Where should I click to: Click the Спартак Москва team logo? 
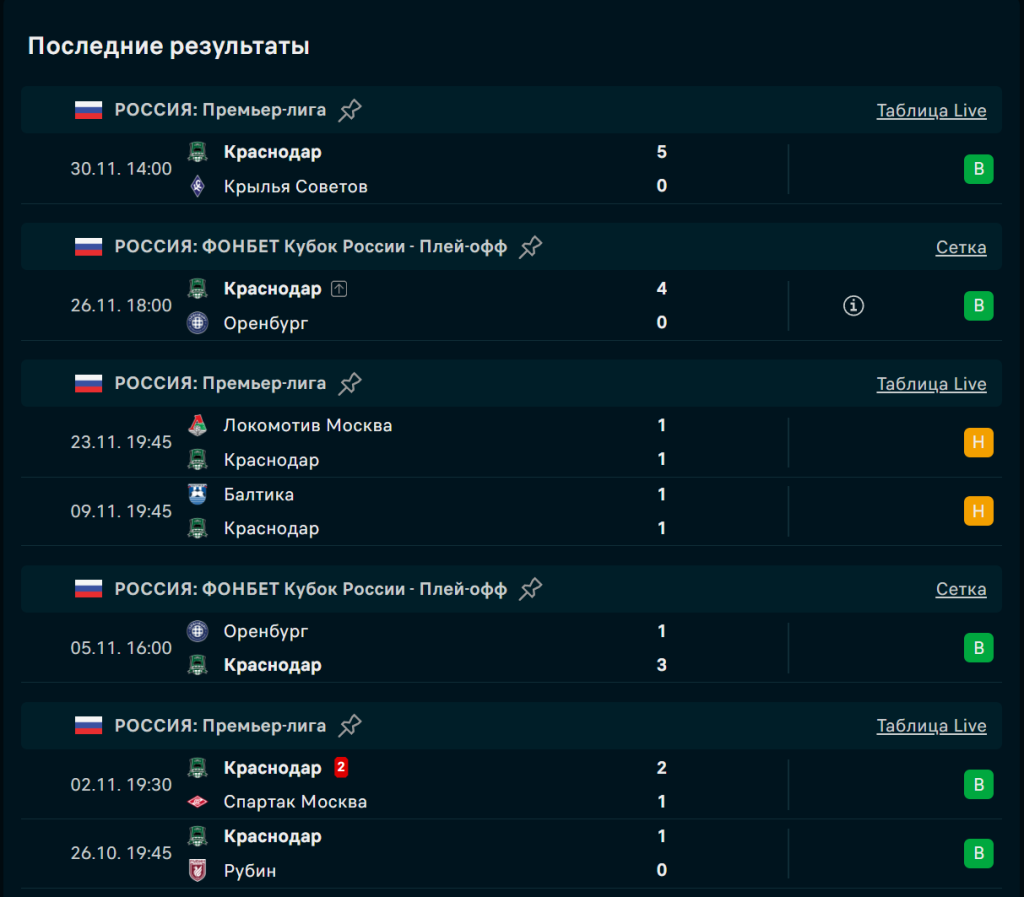point(198,802)
